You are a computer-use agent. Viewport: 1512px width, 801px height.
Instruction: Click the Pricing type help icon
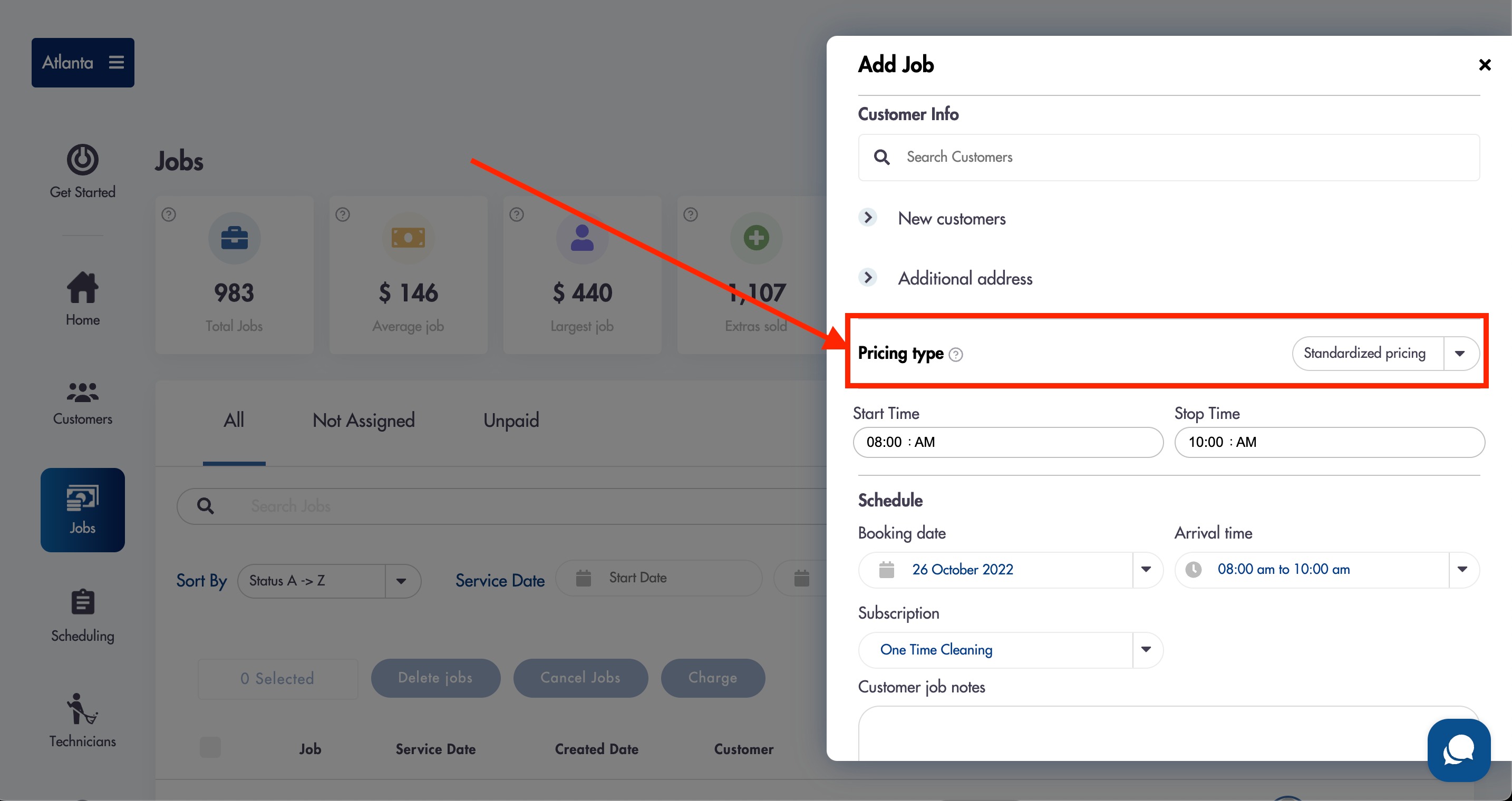point(956,355)
